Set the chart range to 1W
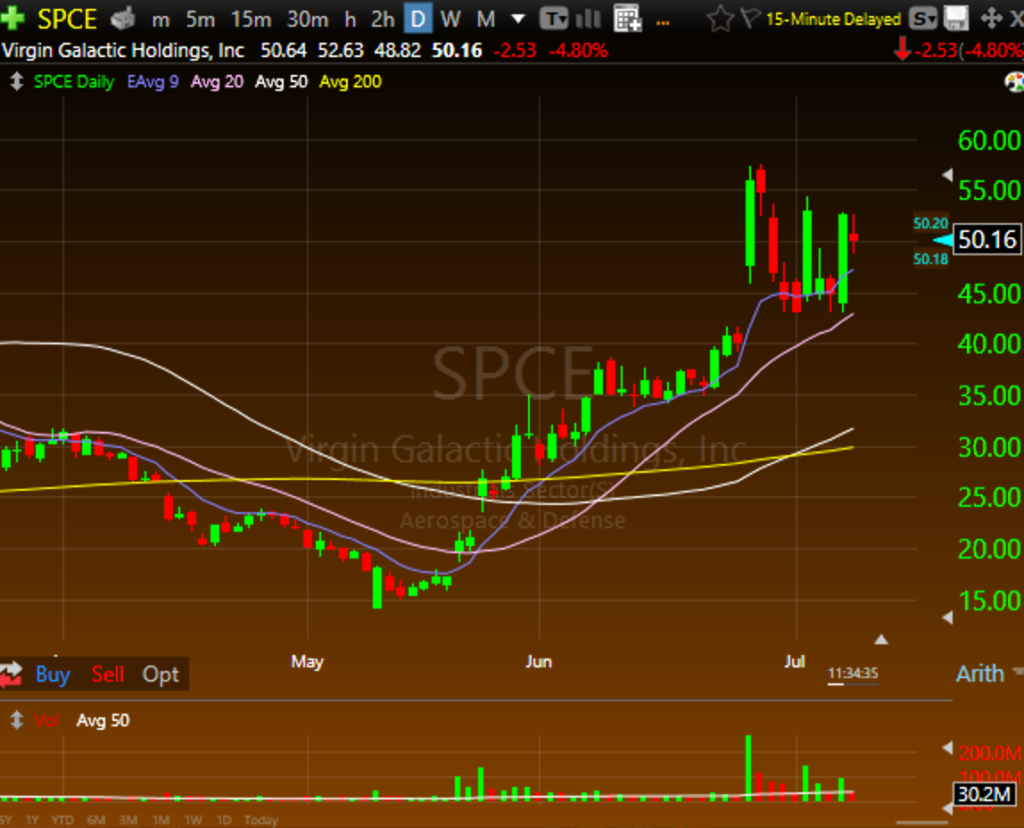The image size is (1024, 828). 193,820
